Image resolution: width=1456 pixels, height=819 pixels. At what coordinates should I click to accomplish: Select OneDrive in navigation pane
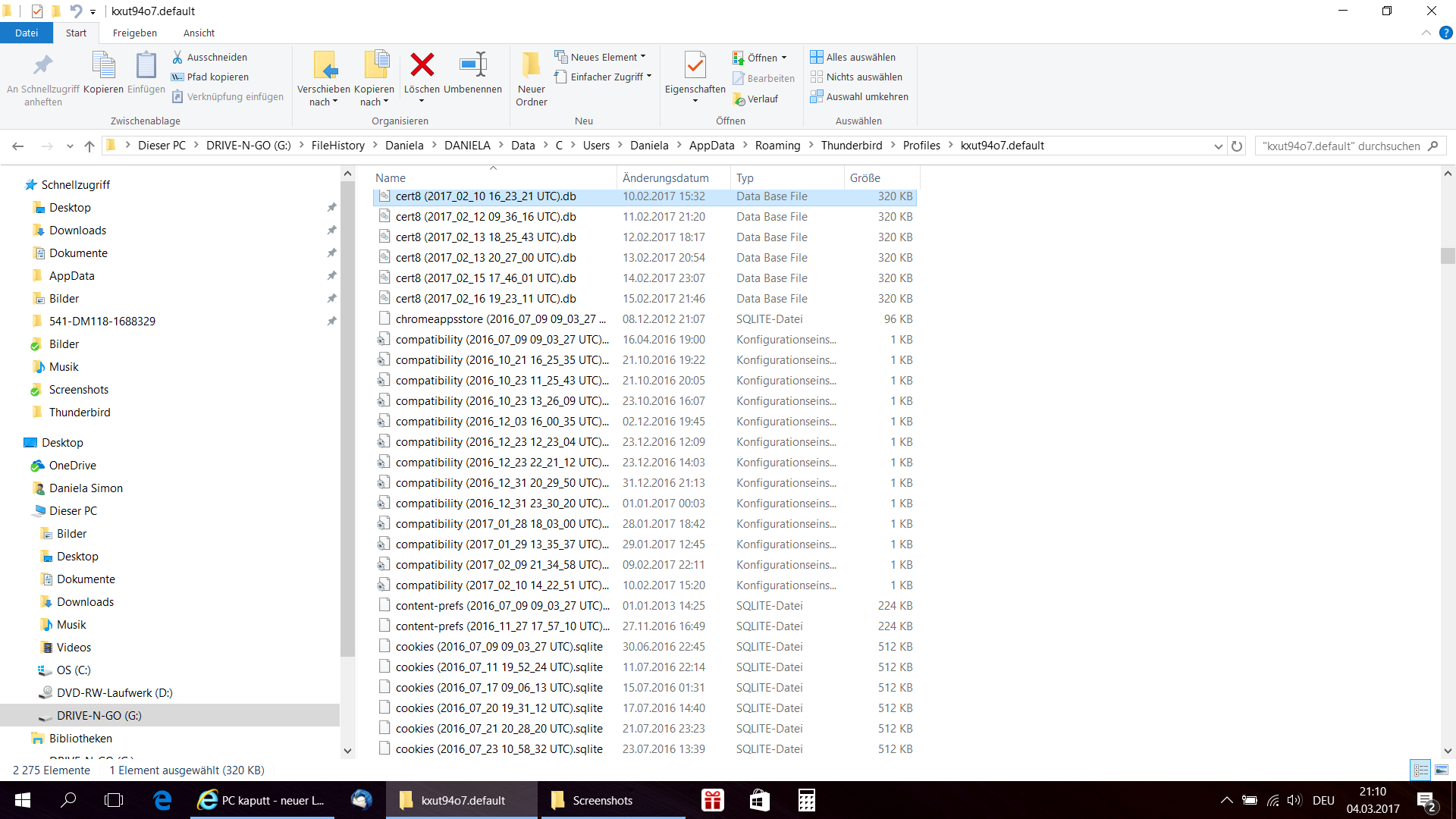pyautogui.click(x=72, y=466)
